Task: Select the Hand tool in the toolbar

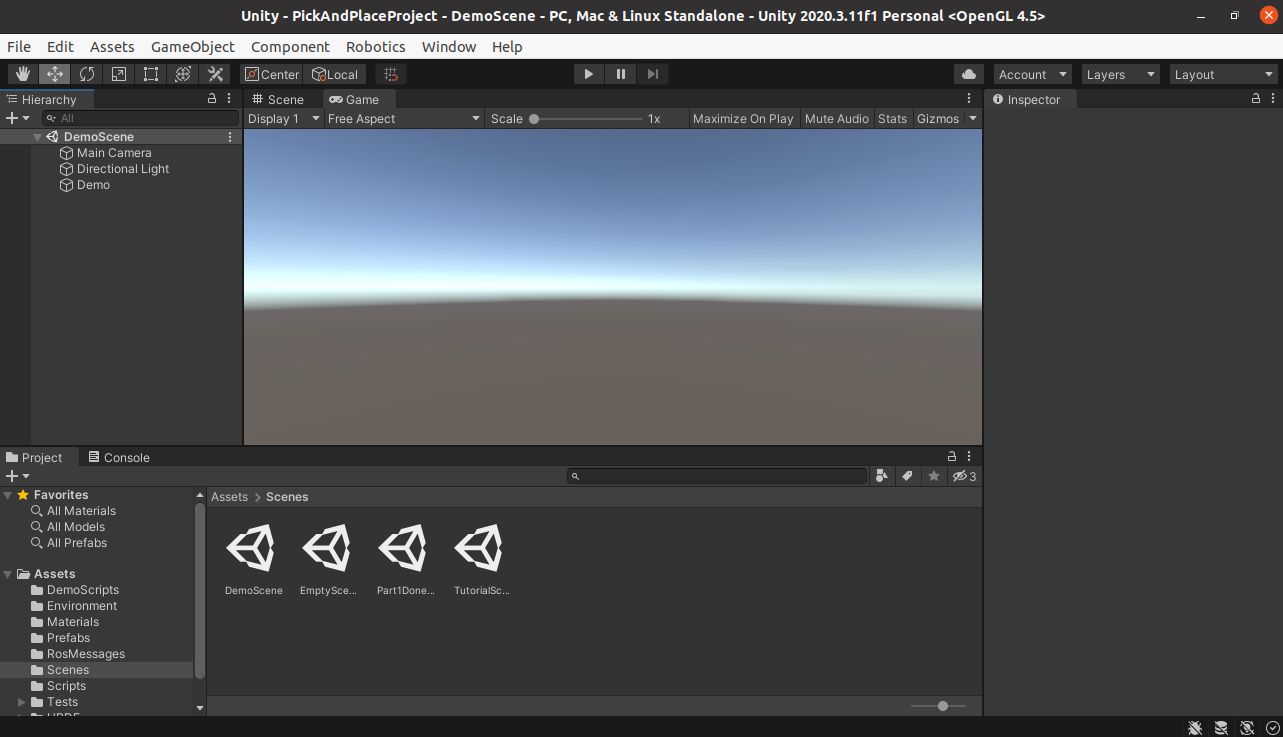Action: (x=22, y=73)
